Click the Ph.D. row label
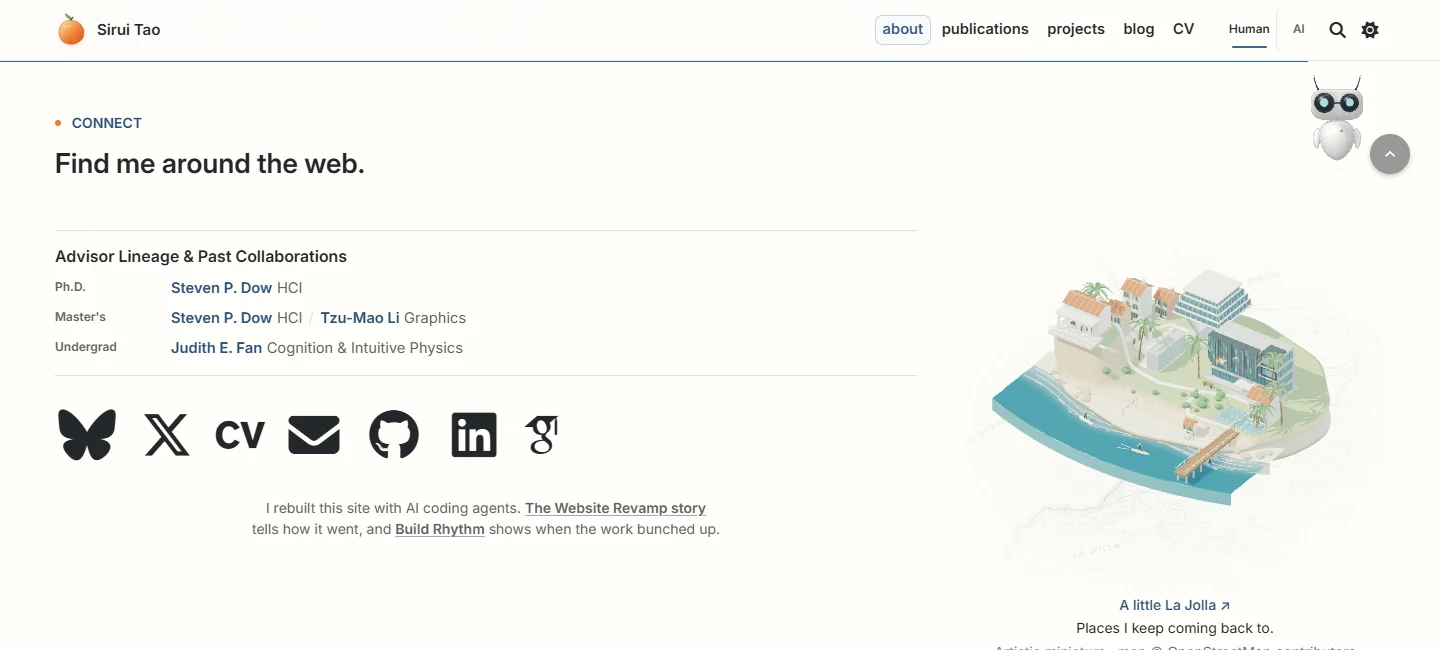The image size is (1440, 650). click(70, 287)
